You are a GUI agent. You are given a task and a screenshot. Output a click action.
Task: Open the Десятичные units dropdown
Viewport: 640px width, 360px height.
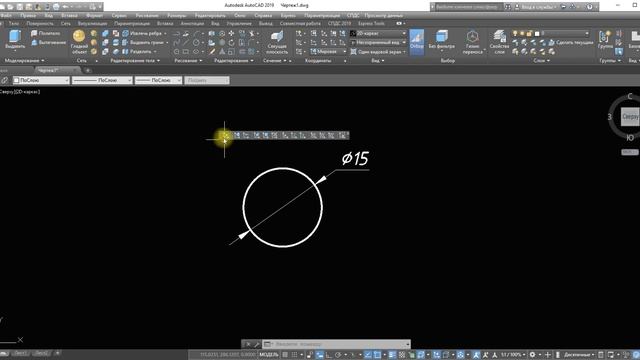coord(579,355)
